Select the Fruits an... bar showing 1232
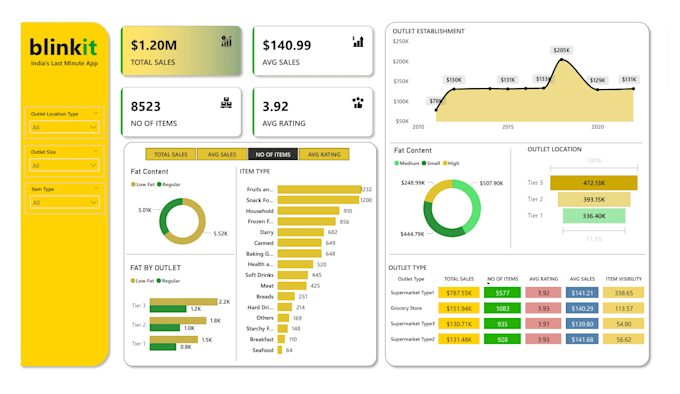 pyautogui.click(x=320, y=189)
